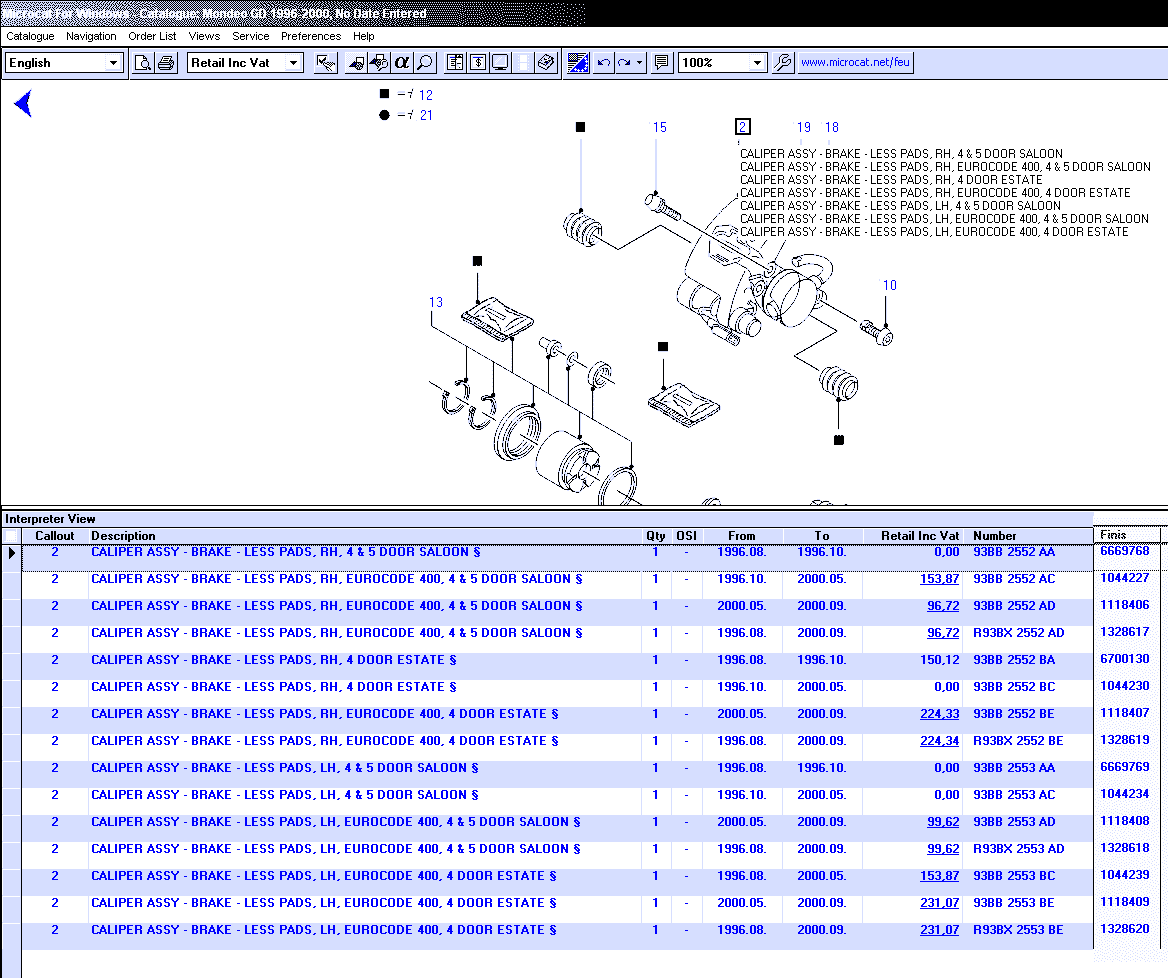Screen dimensions: 1168x978
Task: Click the OSI column header
Action: pyautogui.click(x=686, y=536)
